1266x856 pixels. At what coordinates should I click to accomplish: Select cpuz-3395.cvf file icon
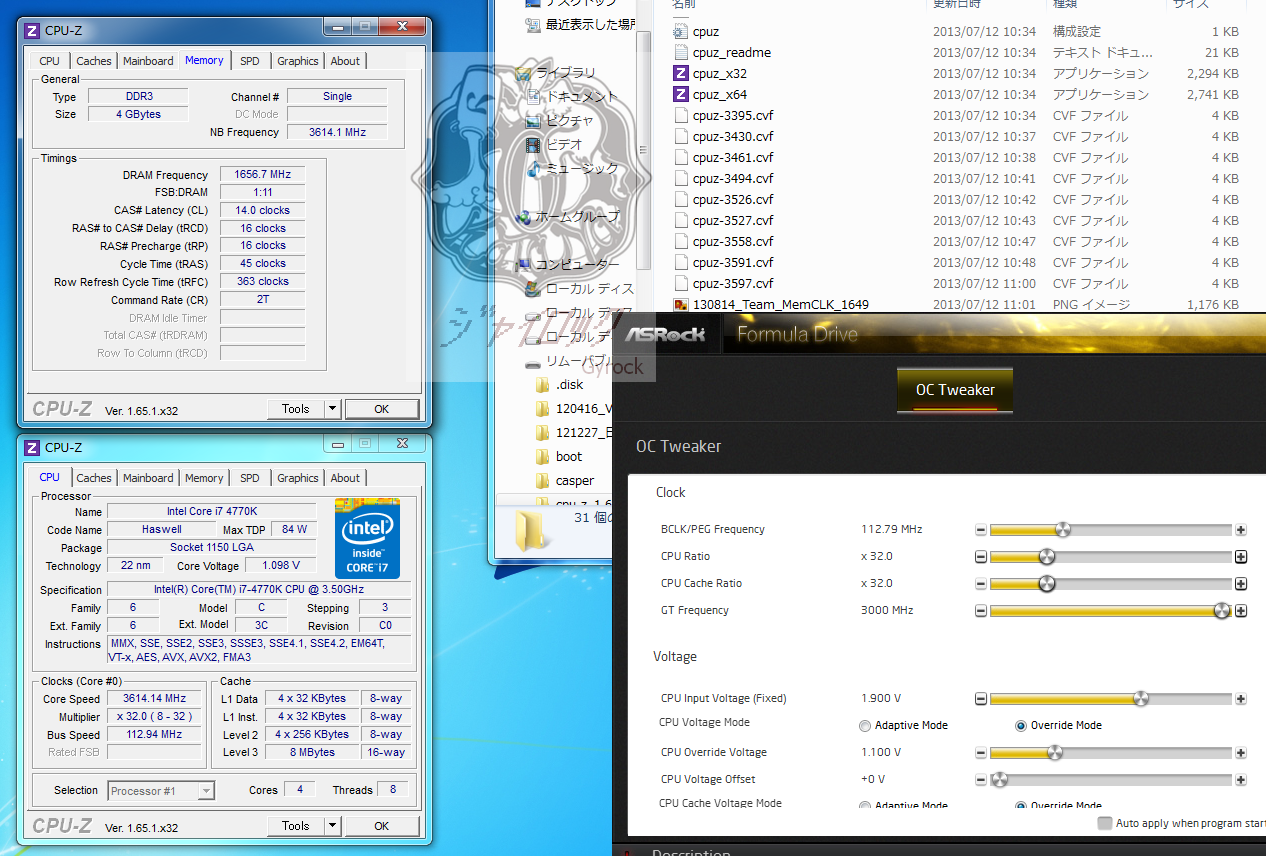click(681, 115)
